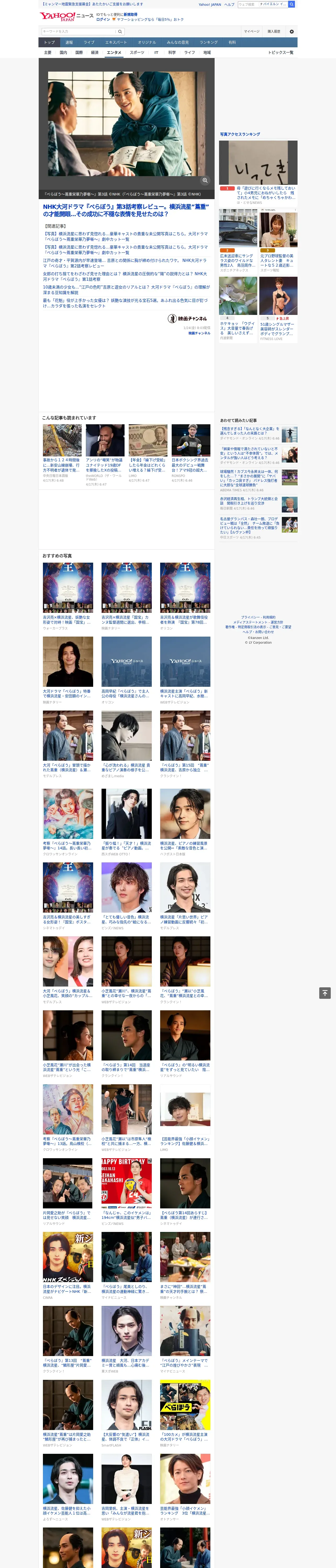Select the IT category

(156, 52)
